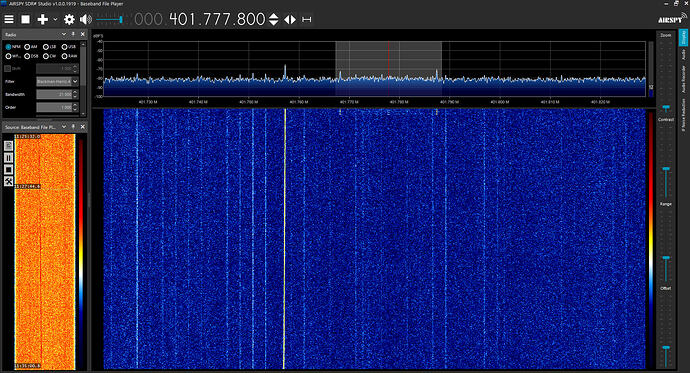Viewport: 690px width, 373px height.
Task: Click the baseband file orange waterfall preview
Action: click(45, 252)
